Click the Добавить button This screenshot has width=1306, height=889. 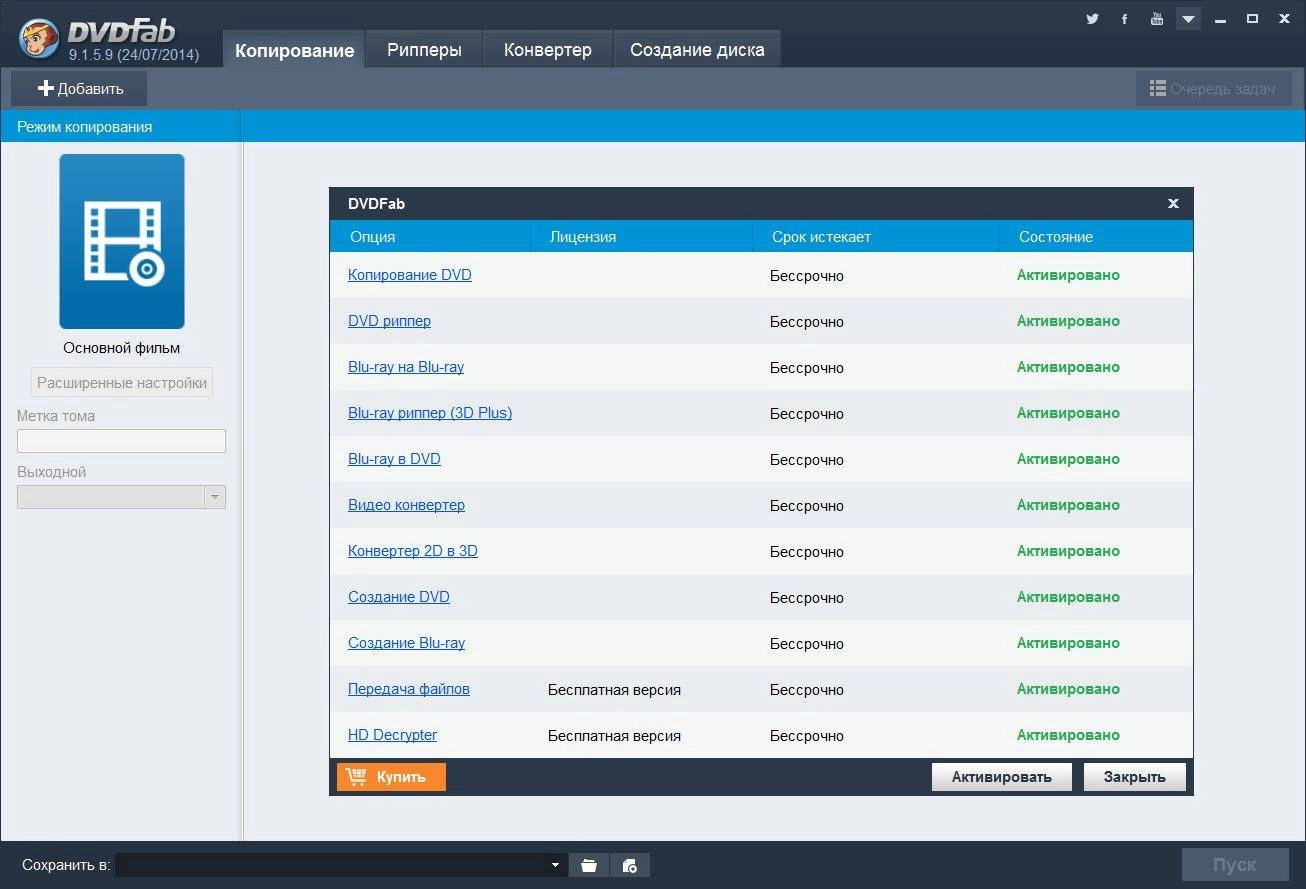coord(80,89)
